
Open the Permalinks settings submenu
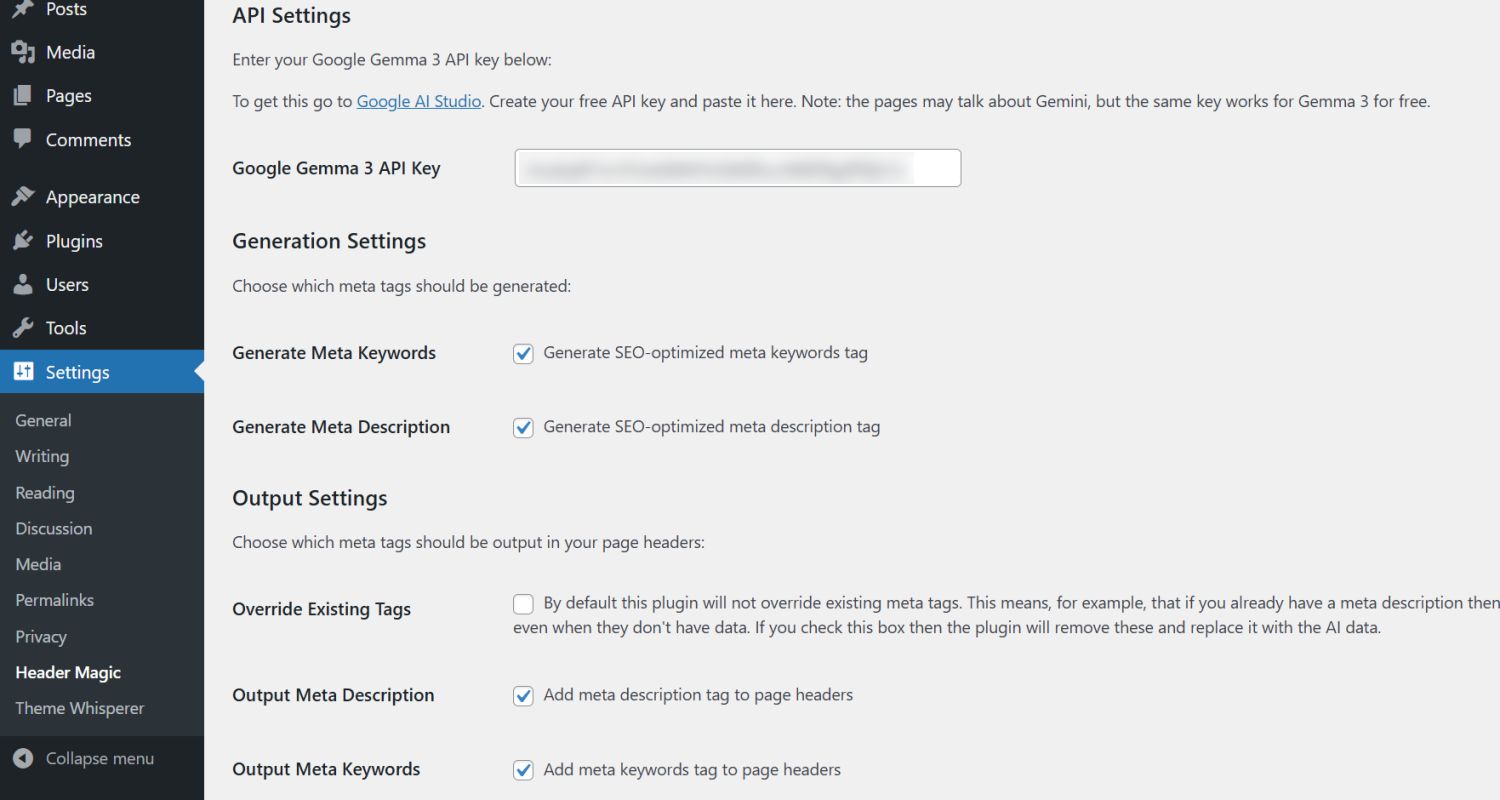[54, 600]
